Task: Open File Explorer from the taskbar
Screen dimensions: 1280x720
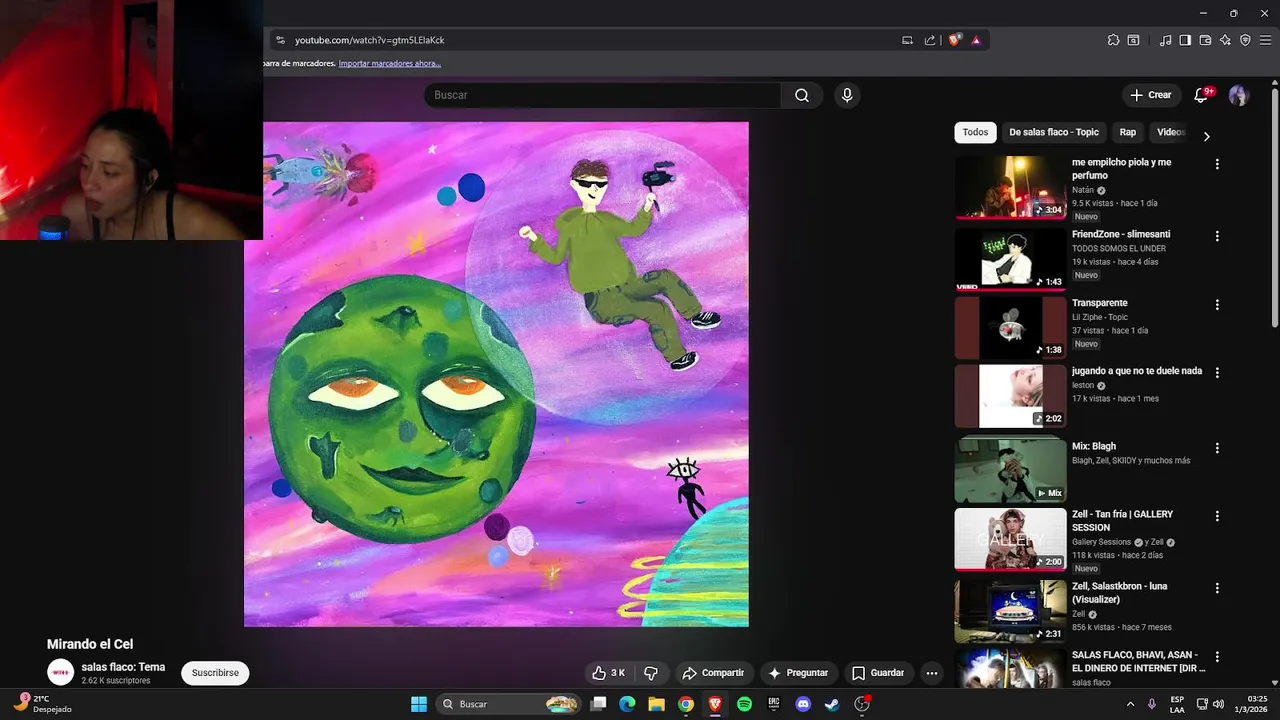Action: (x=656, y=704)
